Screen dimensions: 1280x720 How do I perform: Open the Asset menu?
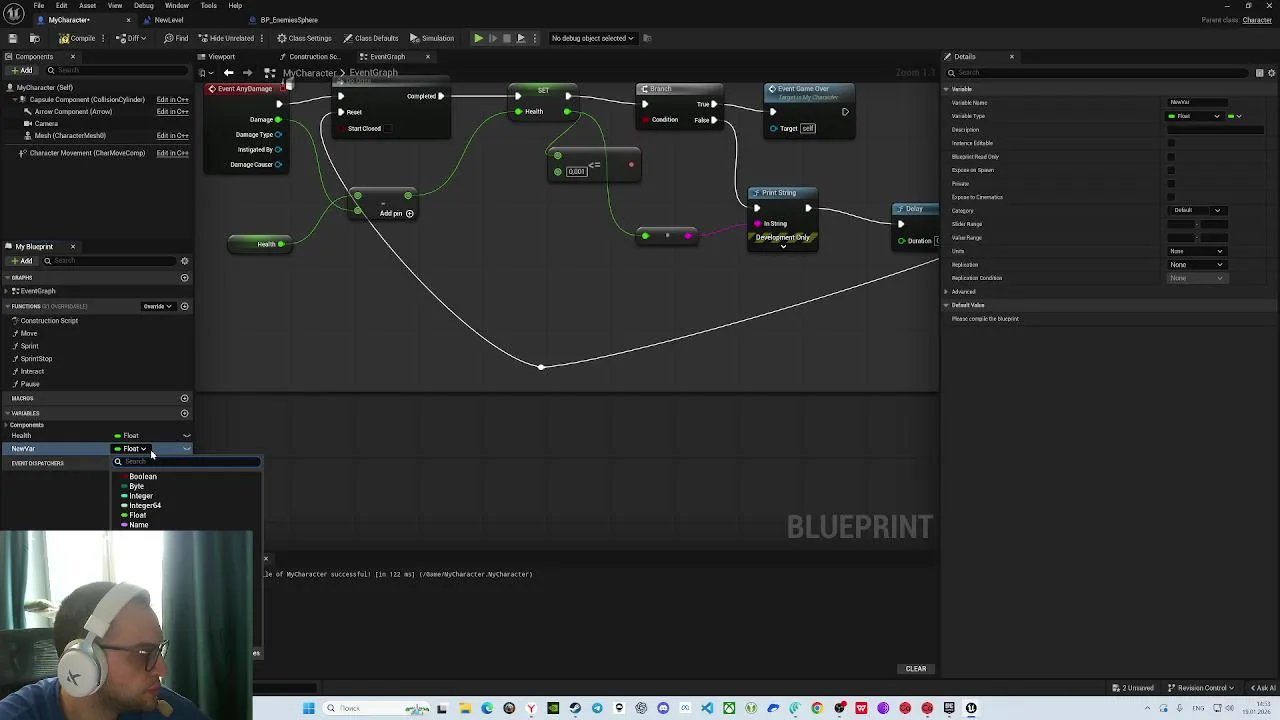click(88, 5)
